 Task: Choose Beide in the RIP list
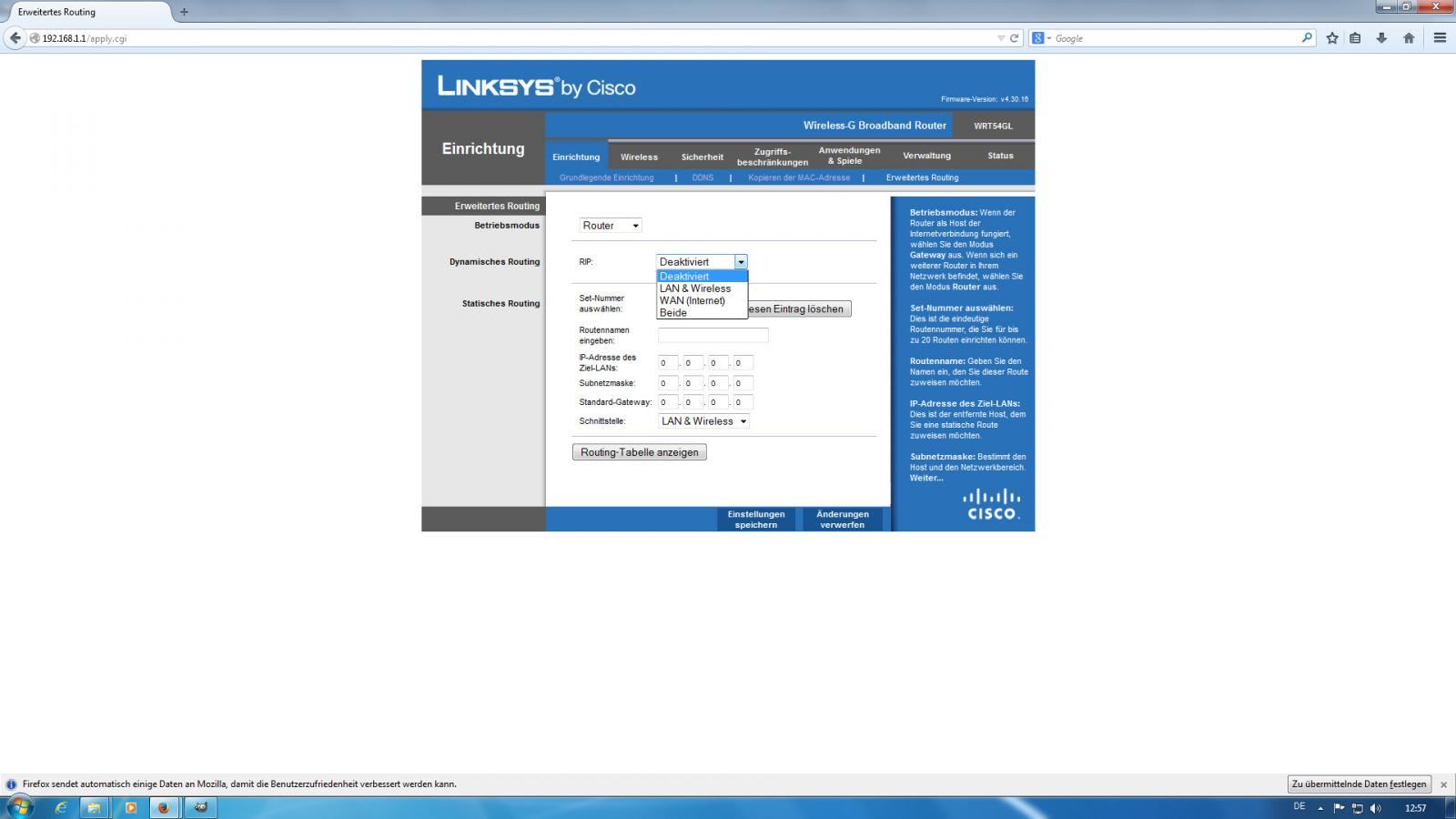pos(702,312)
